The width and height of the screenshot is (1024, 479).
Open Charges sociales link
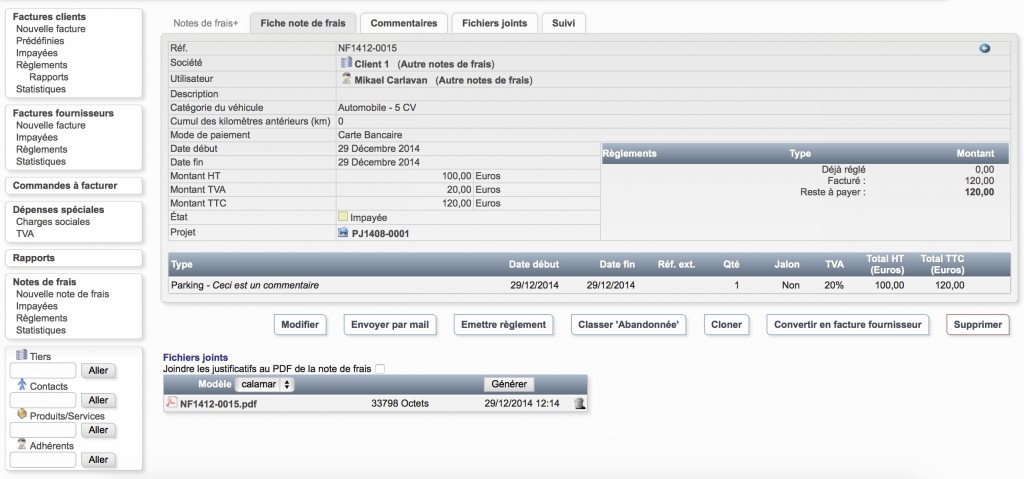[x=53, y=222]
